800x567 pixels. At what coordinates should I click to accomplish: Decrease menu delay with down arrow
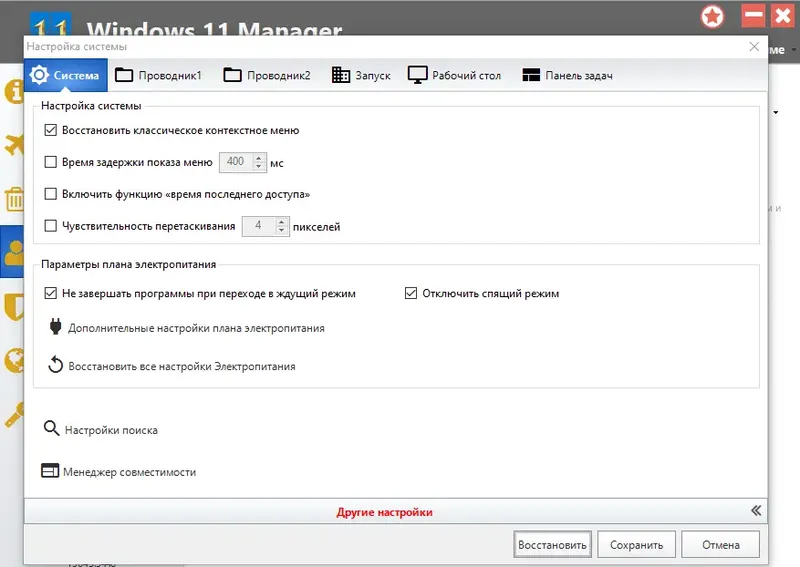(259, 167)
